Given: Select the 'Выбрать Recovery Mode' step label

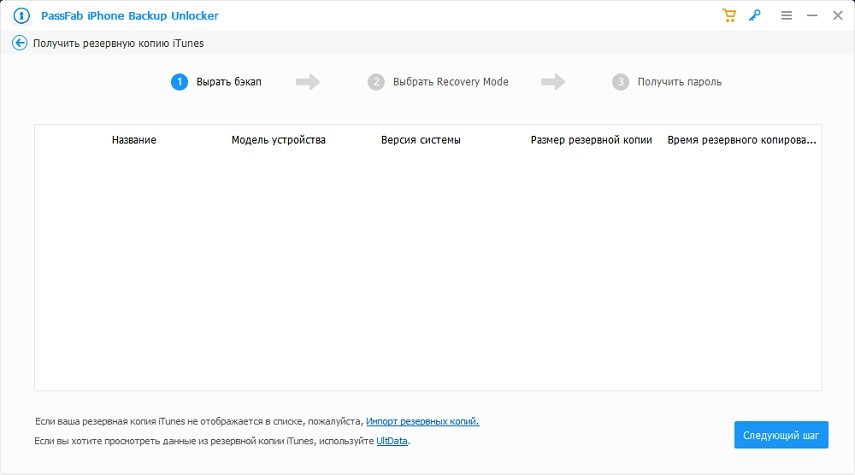Looking at the screenshot, I should tap(450, 82).
